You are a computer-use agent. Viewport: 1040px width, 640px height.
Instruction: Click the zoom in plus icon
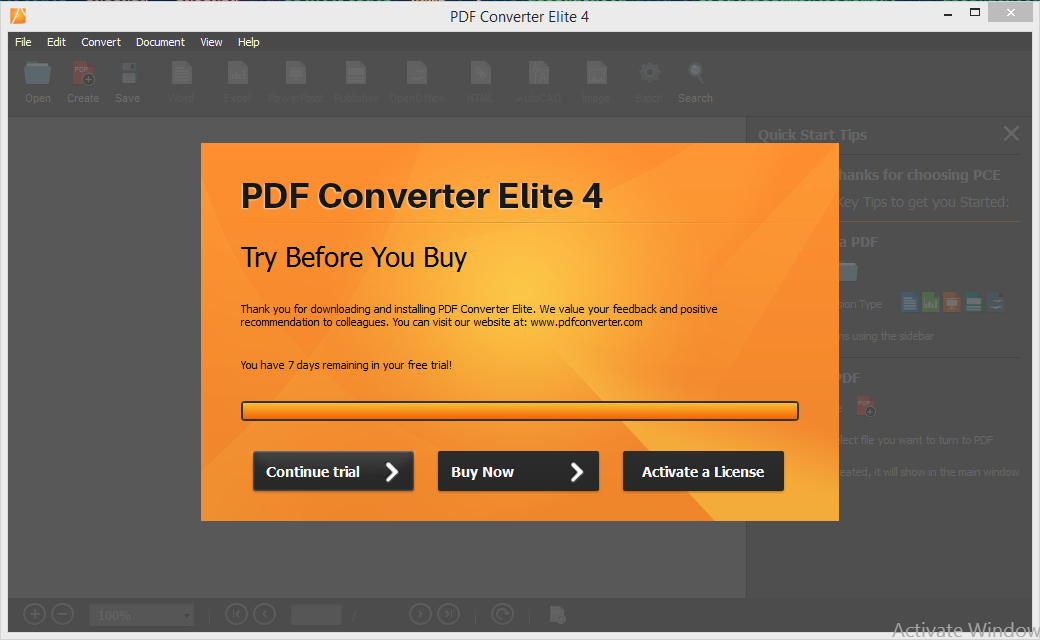tap(34, 614)
